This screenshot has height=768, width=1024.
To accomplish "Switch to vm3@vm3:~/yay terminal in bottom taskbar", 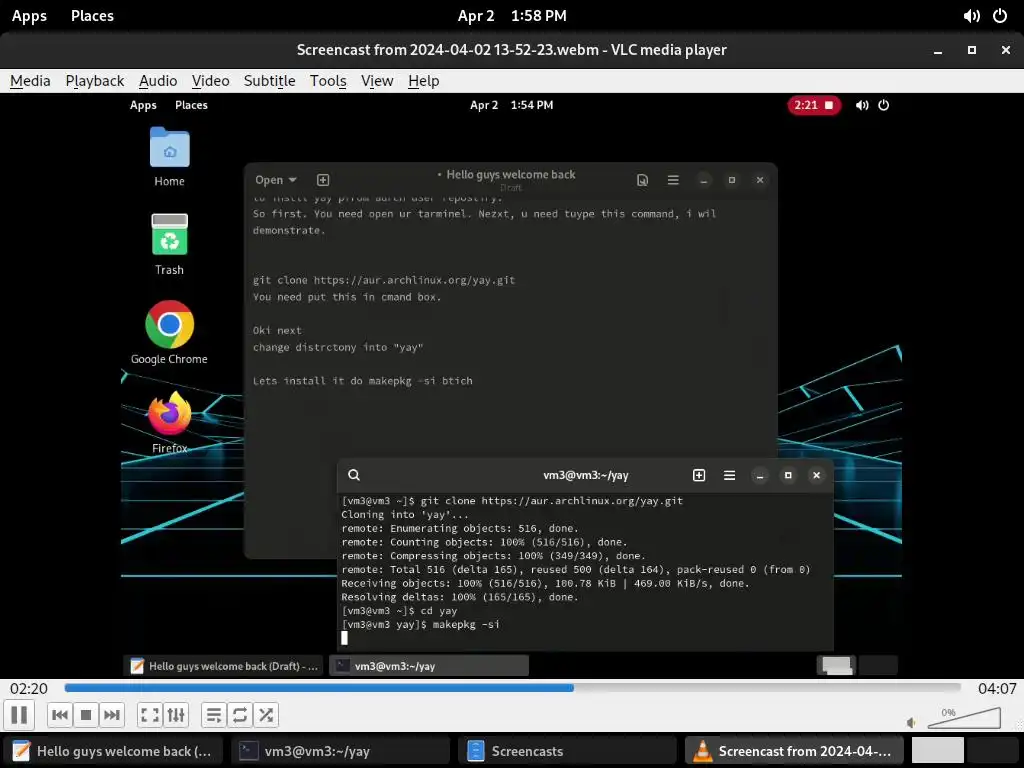I will pos(341,751).
